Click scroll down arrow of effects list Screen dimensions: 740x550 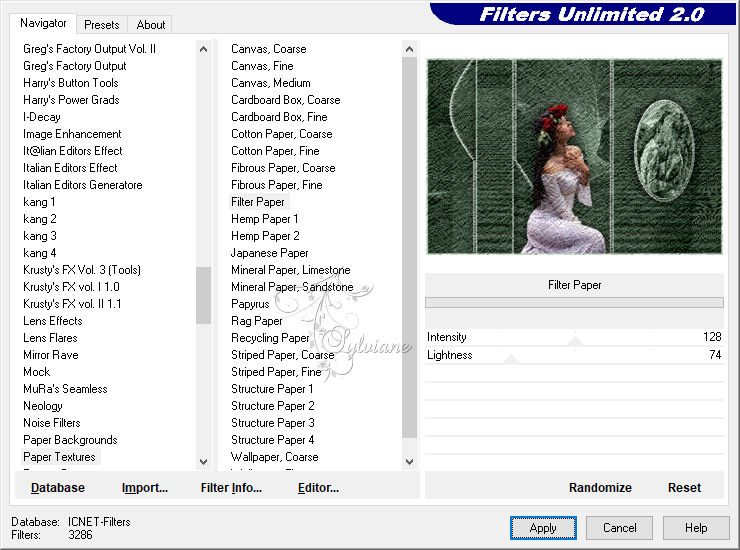[x=409, y=462]
